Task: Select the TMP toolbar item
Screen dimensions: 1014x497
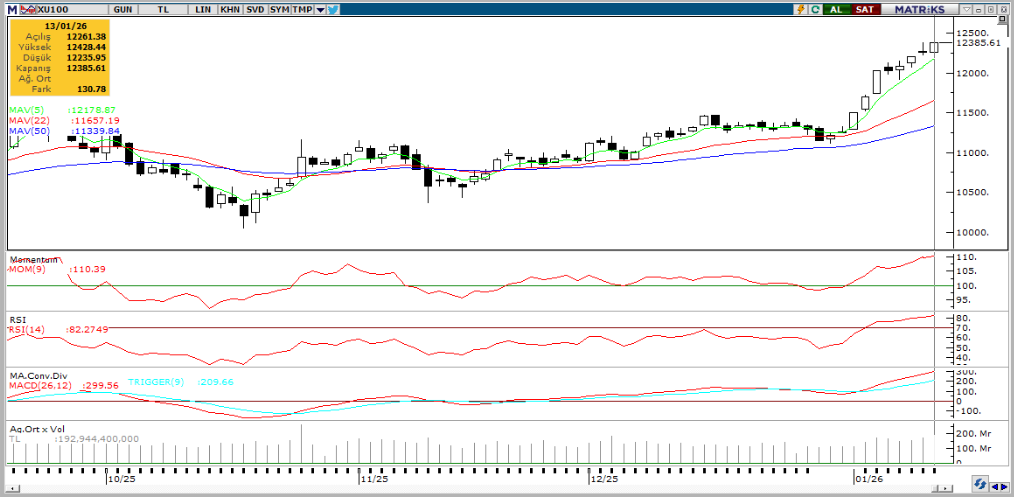Action: pyautogui.click(x=303, y=8)
